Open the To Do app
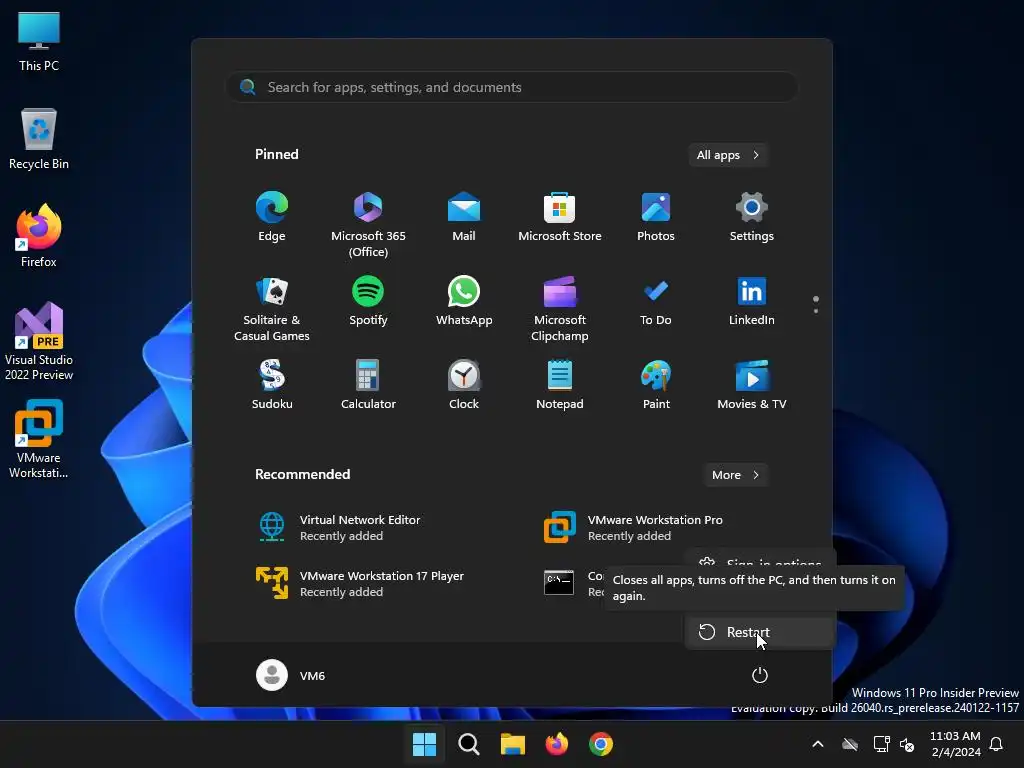The width and height of the screenshot is (1024, 768). click(x=656, y=302)
